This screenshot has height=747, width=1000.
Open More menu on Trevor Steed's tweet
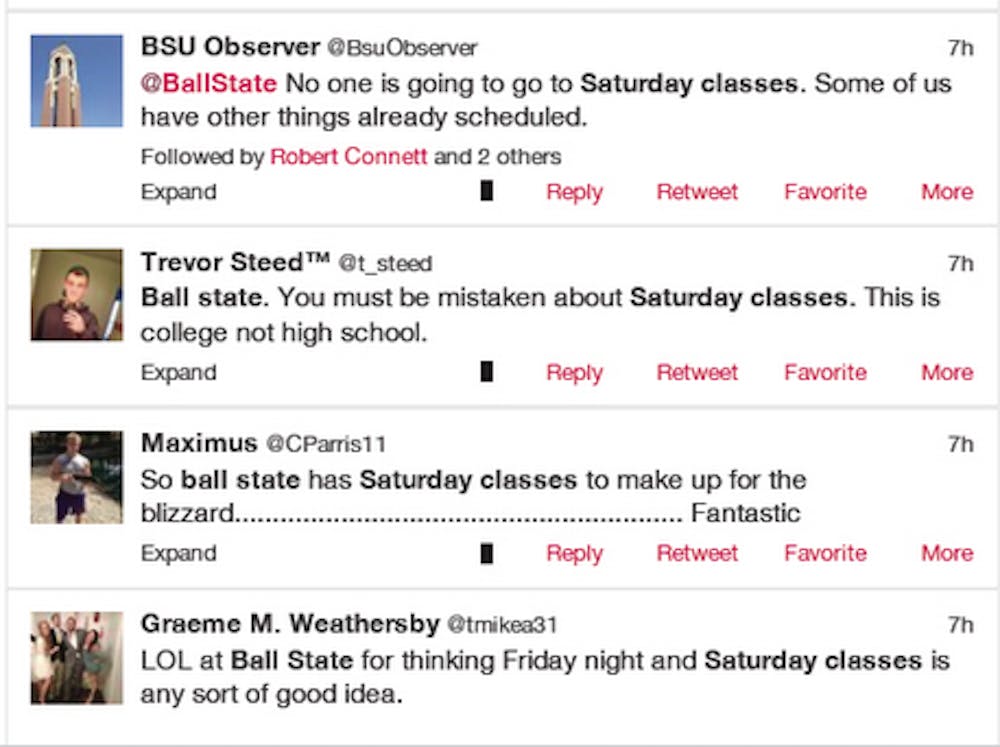click(x=947, y=373)
